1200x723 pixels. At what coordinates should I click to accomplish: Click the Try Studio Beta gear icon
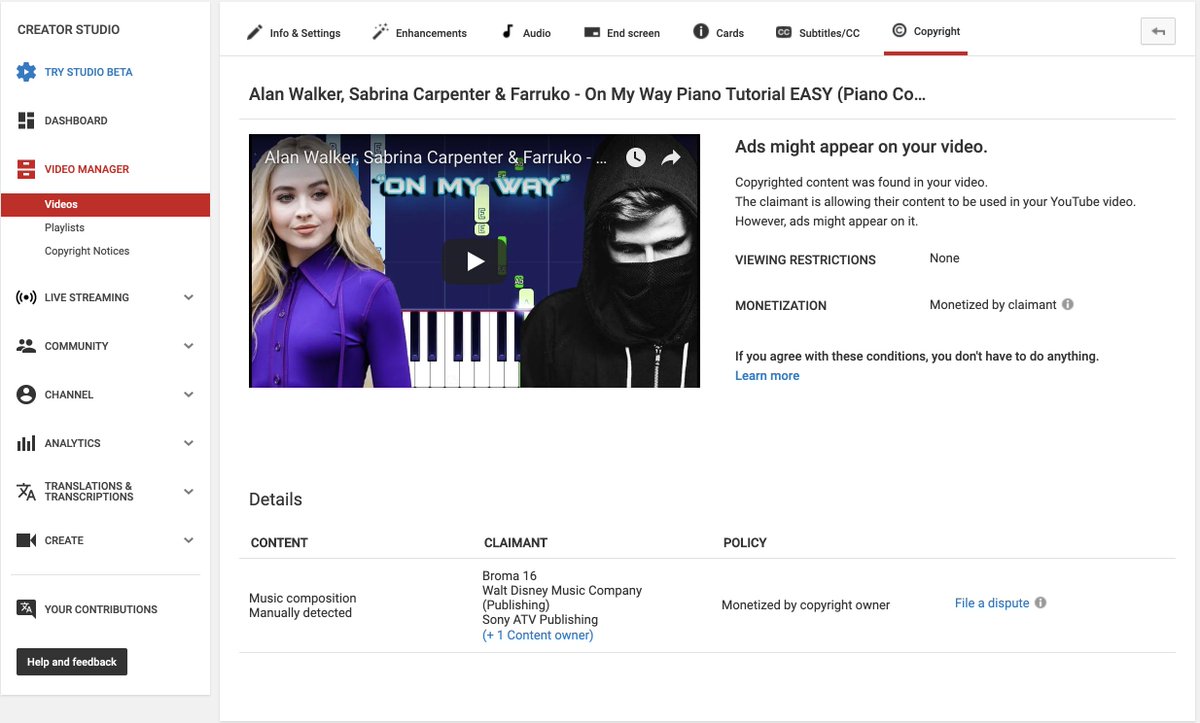pos(26,72)
